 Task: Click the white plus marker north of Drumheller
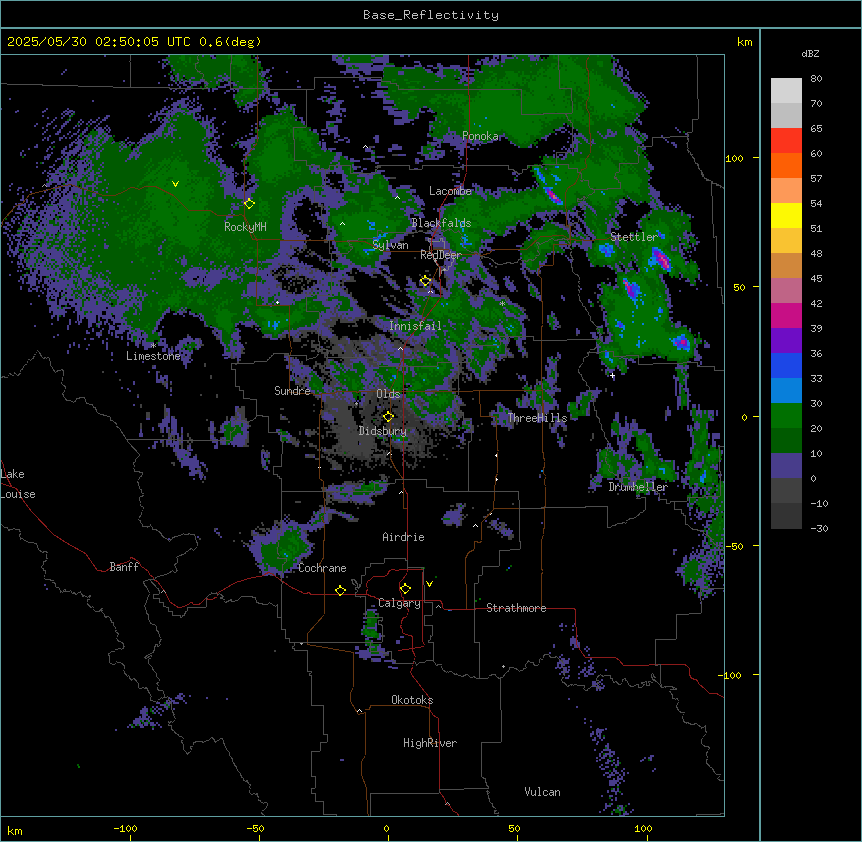coord(612,375)
